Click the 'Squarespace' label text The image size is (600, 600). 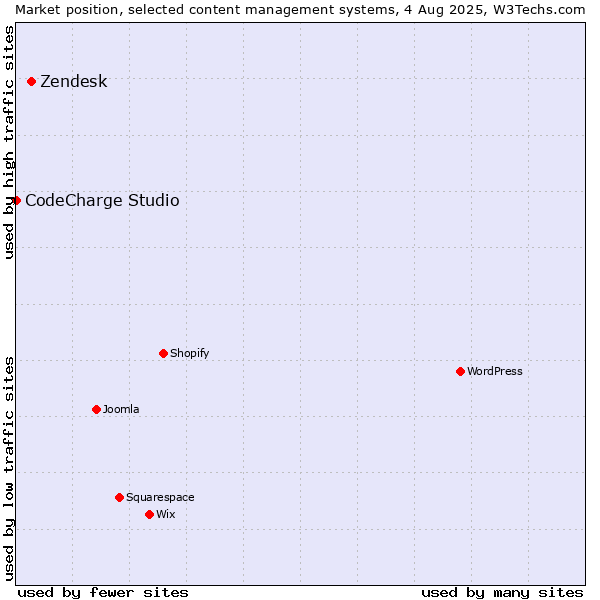pyautogui.click(x=160, y=497)
